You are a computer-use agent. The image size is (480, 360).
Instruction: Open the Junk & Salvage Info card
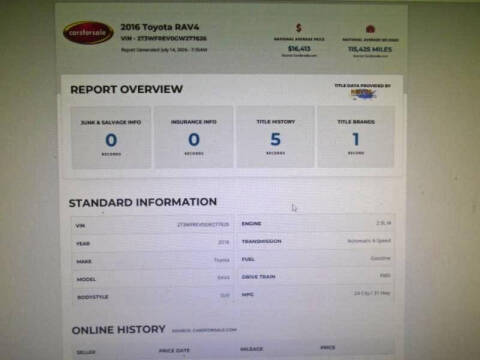pyautogui.click(x=111, y=137)
